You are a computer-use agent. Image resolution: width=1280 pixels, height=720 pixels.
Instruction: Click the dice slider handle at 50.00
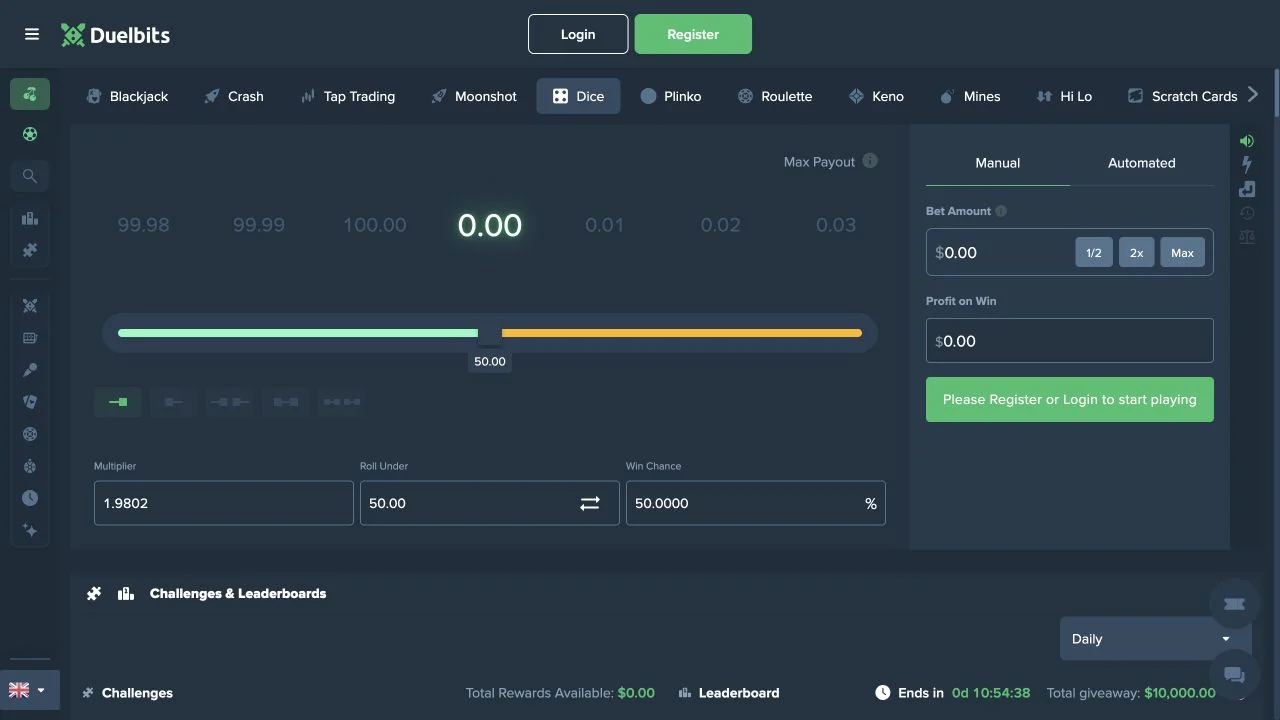tap(490, 333)
